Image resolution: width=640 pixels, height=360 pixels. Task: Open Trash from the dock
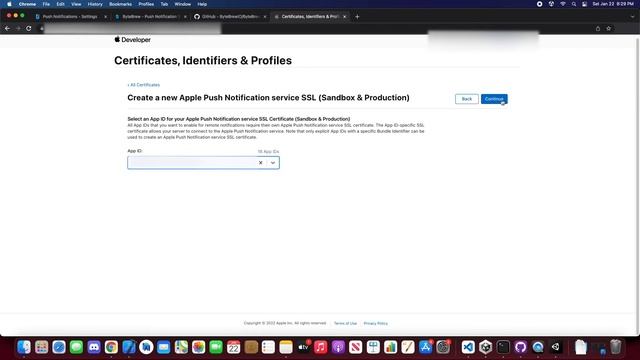(x=616, y=347)
